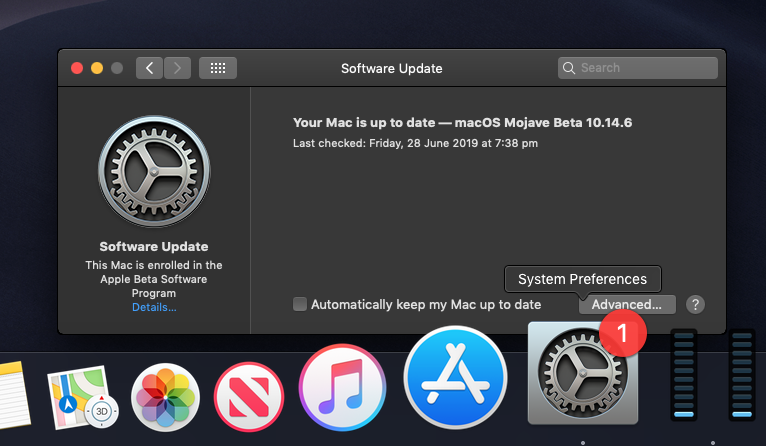Open Maps from the Dock
766x446 pixels.
(83, 397)
